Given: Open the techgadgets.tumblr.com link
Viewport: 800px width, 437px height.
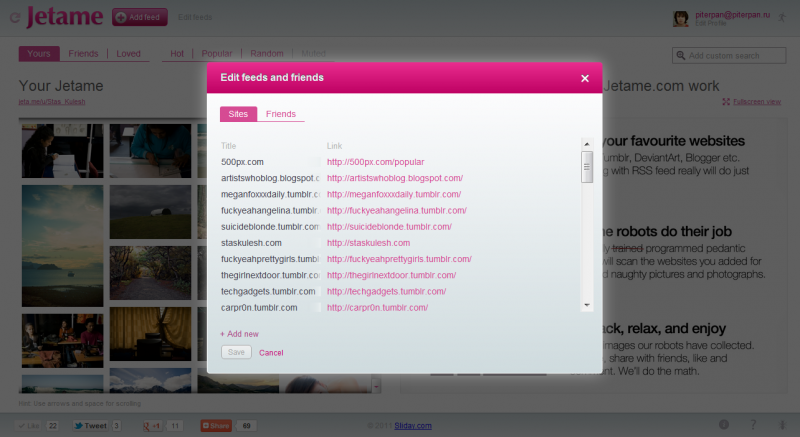Looking at the screenshot, I should click(x=386, y=291).
